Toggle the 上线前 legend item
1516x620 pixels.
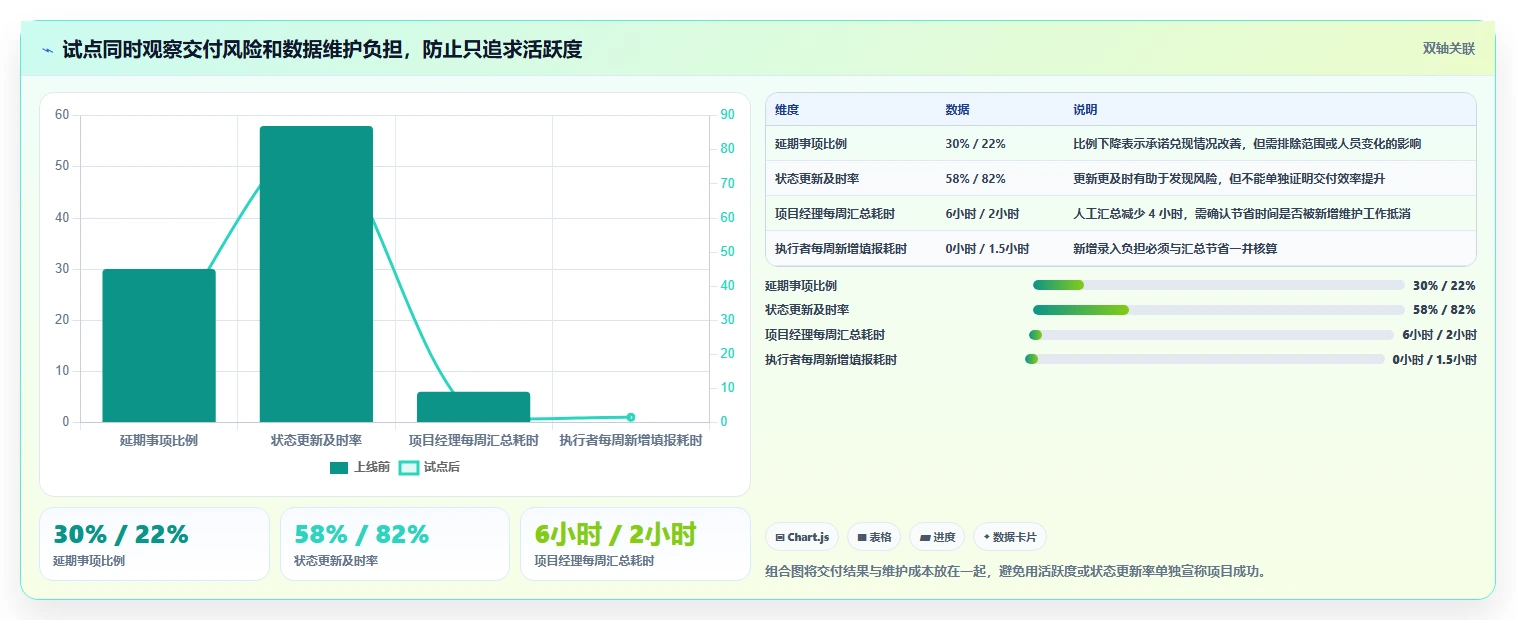[x=360, y=467]
